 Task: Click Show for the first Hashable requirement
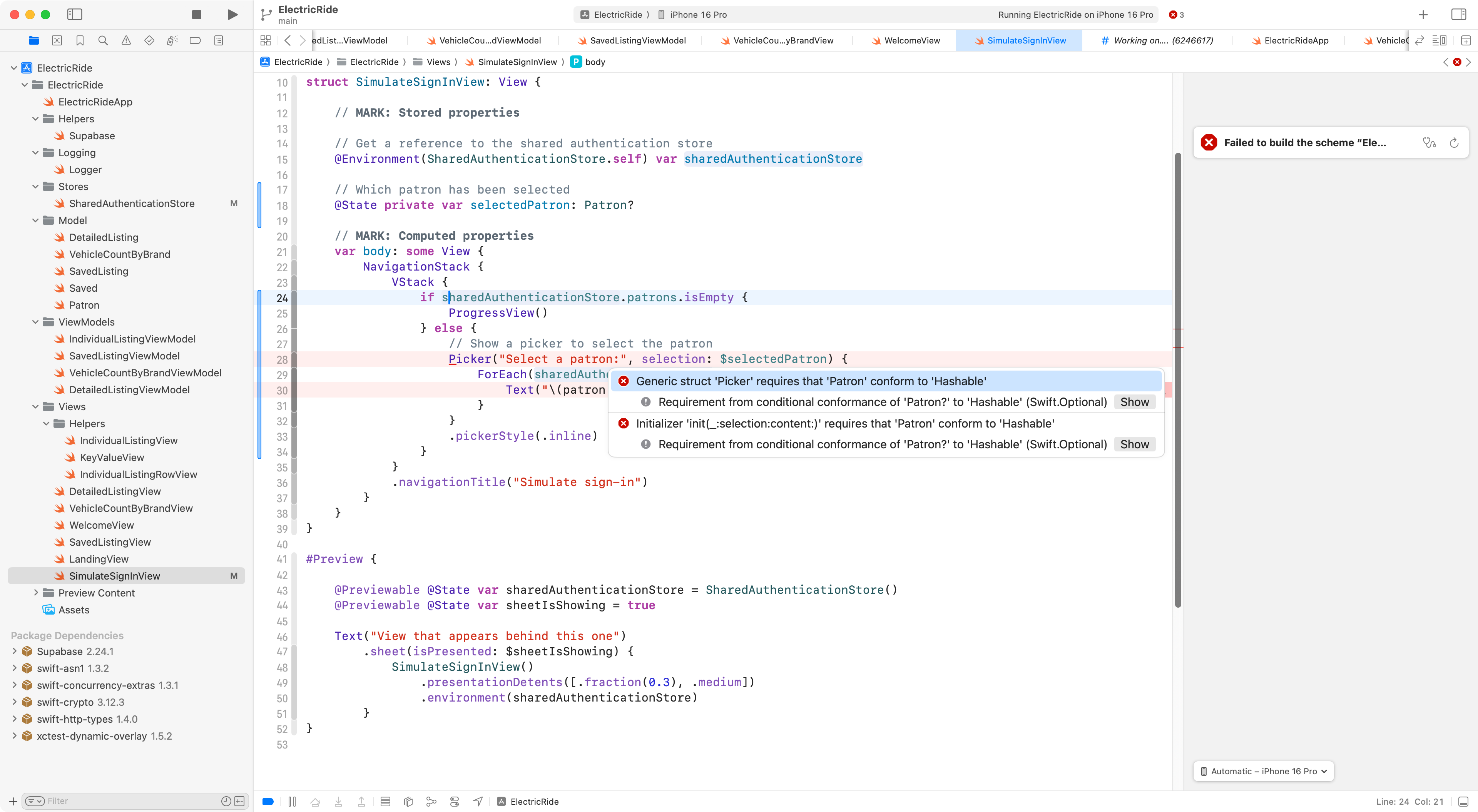point(1134,402)
